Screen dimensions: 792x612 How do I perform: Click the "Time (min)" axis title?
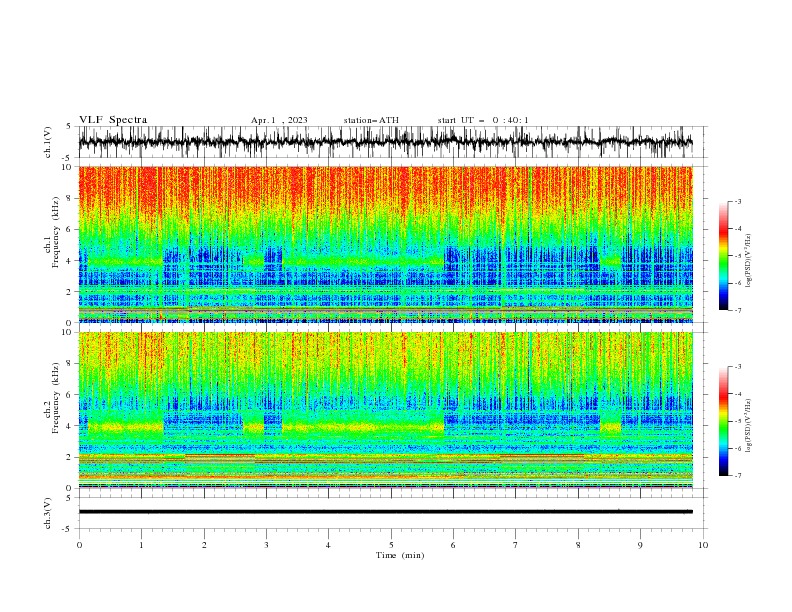400,555
